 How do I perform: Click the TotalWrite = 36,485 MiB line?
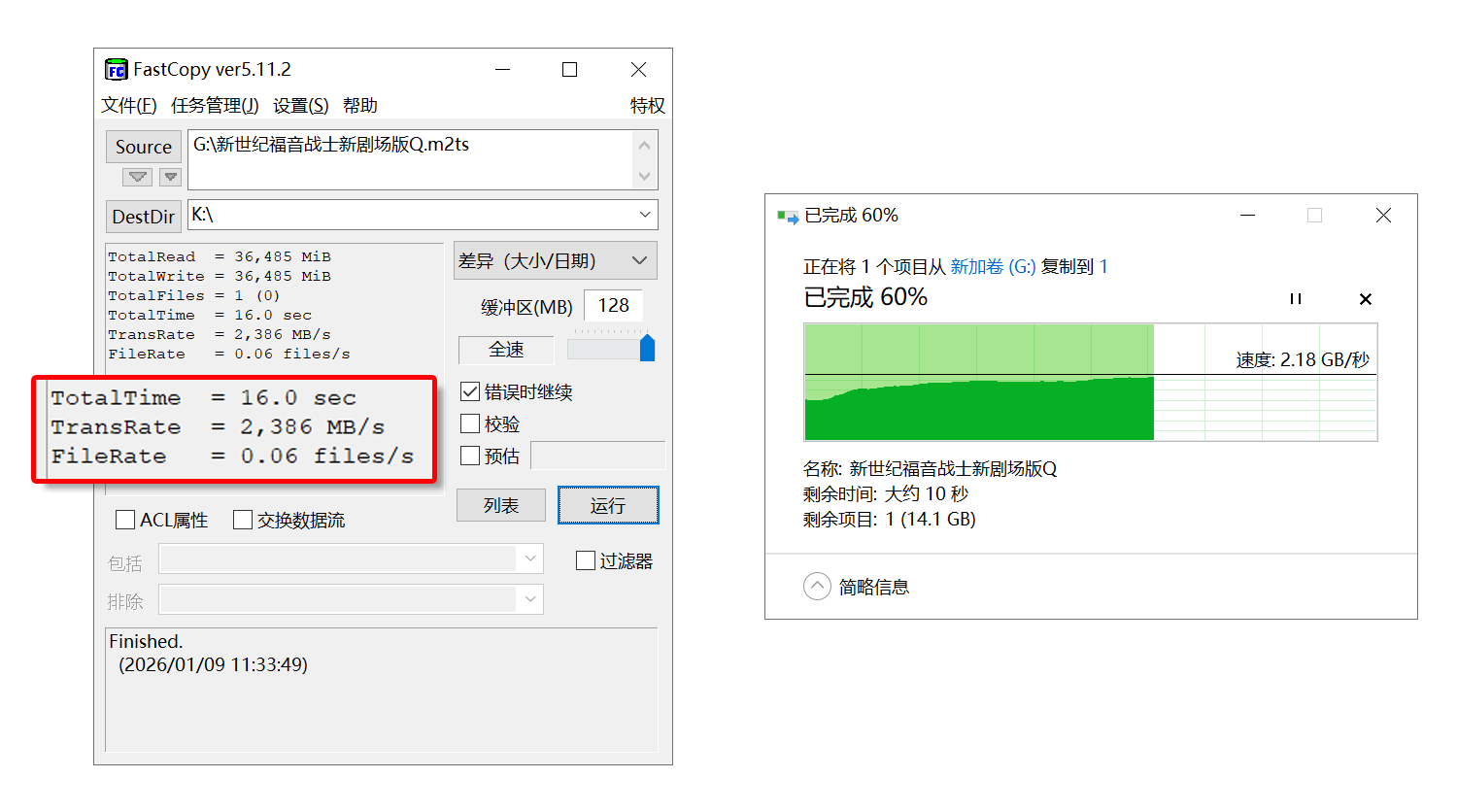[x=220, y=276]
